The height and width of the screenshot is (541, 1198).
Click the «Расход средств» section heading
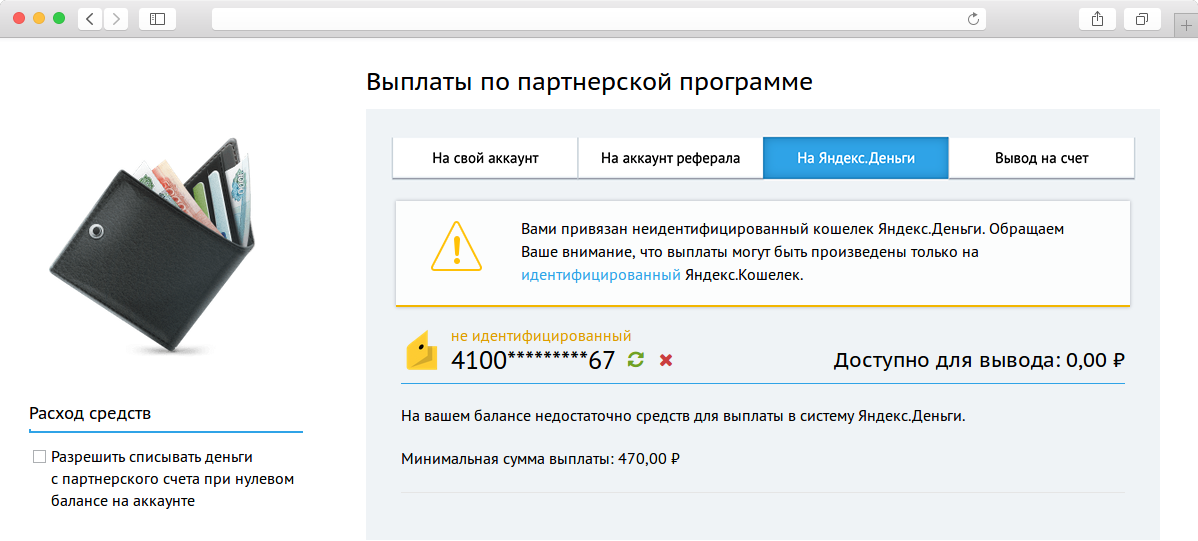point(90,413)
